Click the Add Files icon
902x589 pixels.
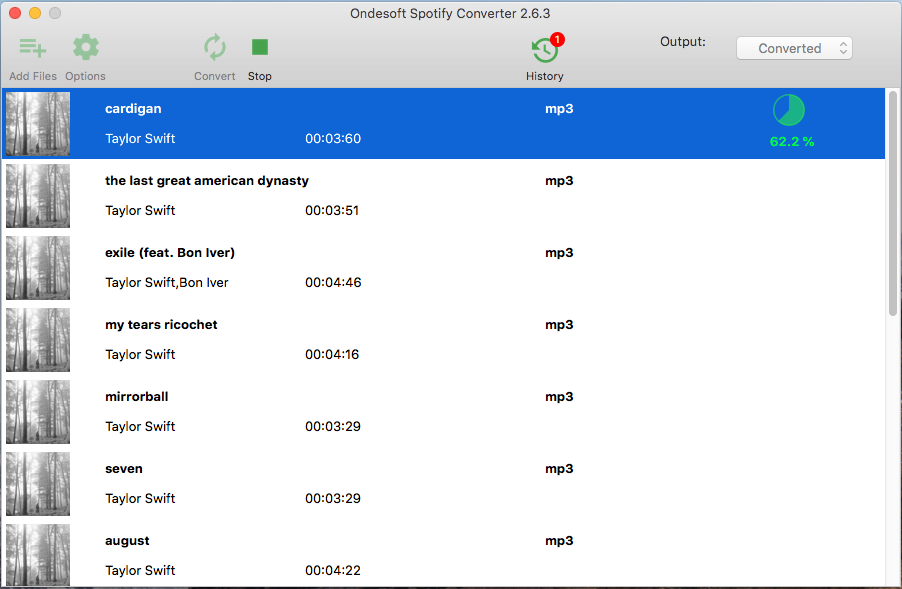tap(33, 48)
